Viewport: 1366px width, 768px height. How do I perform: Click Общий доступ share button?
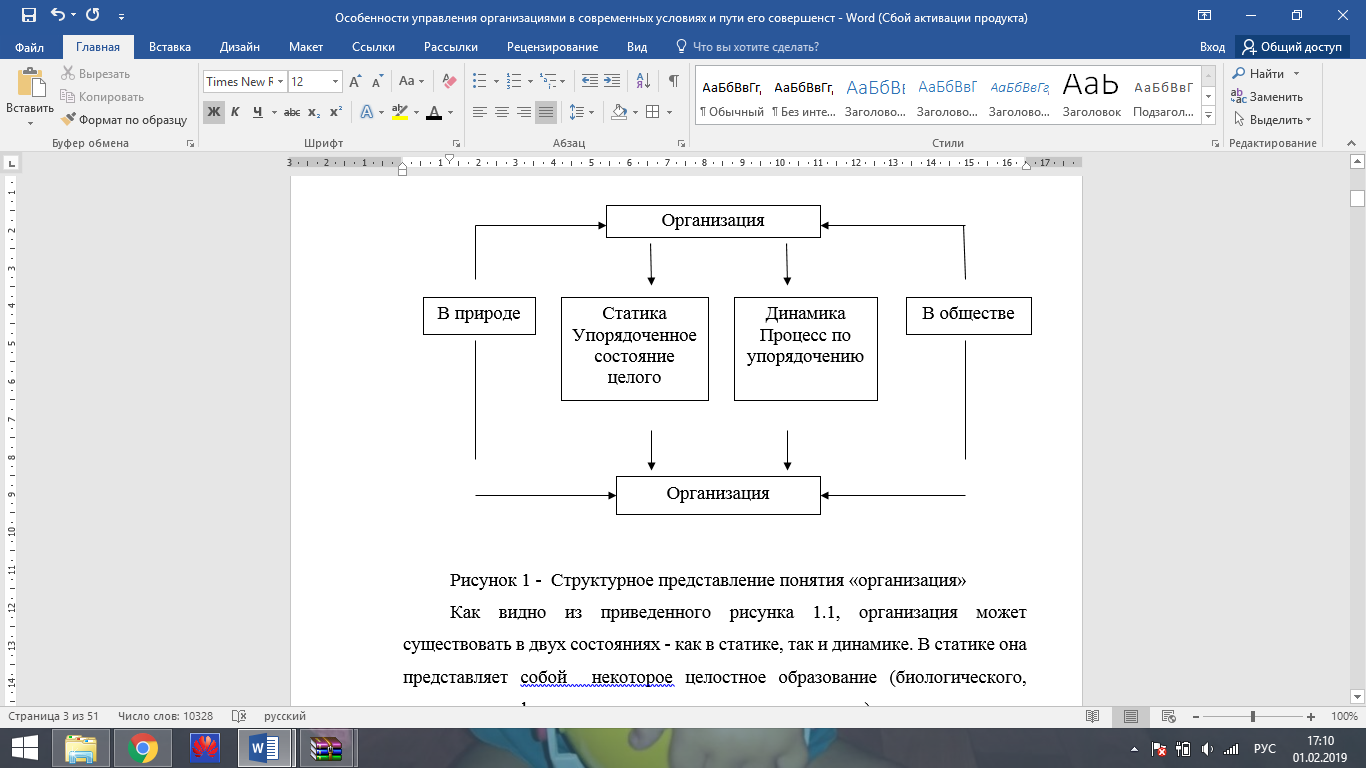tap(1292, 47)
